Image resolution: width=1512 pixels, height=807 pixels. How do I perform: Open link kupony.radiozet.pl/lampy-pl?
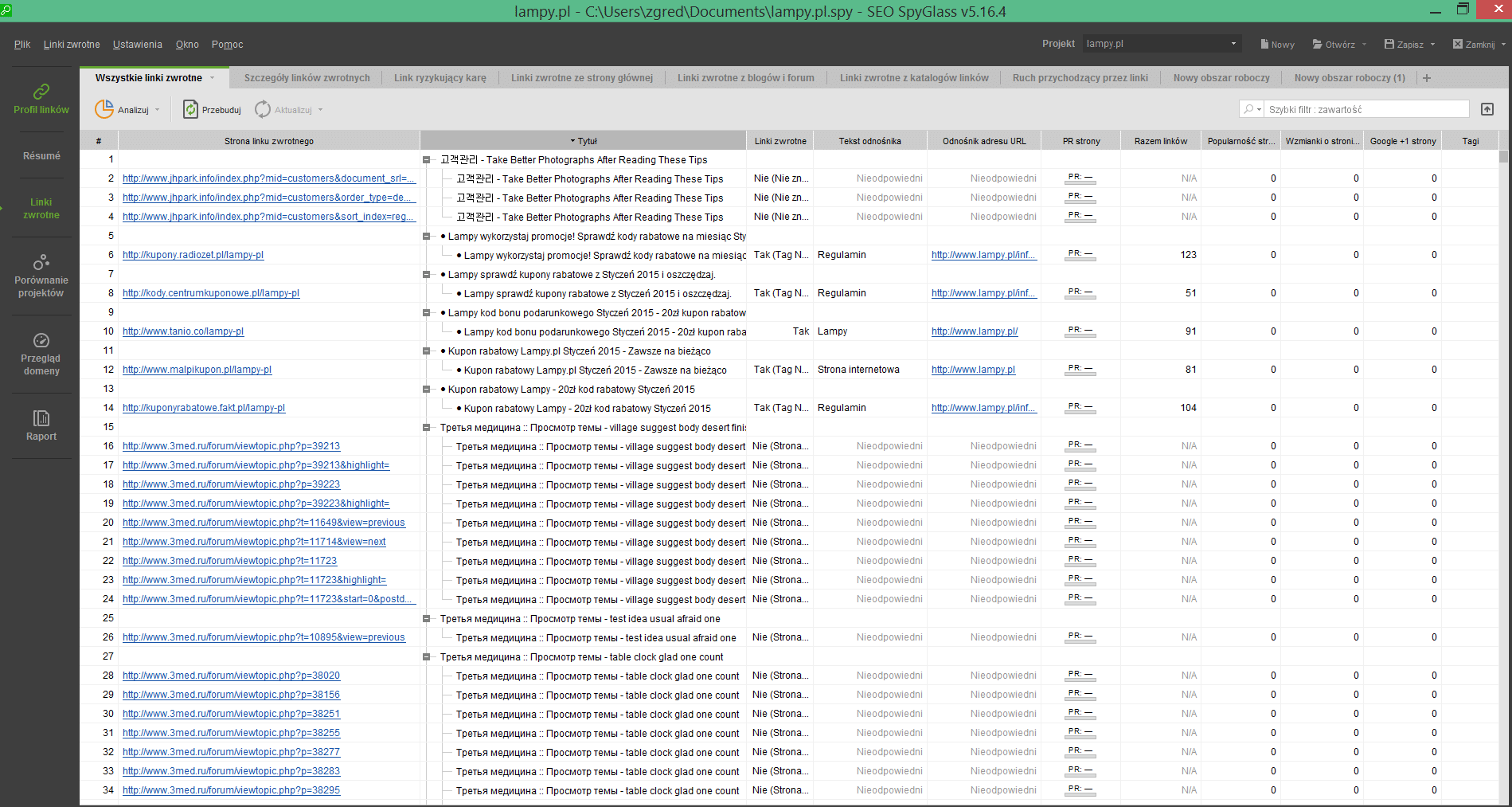point(193,255)
